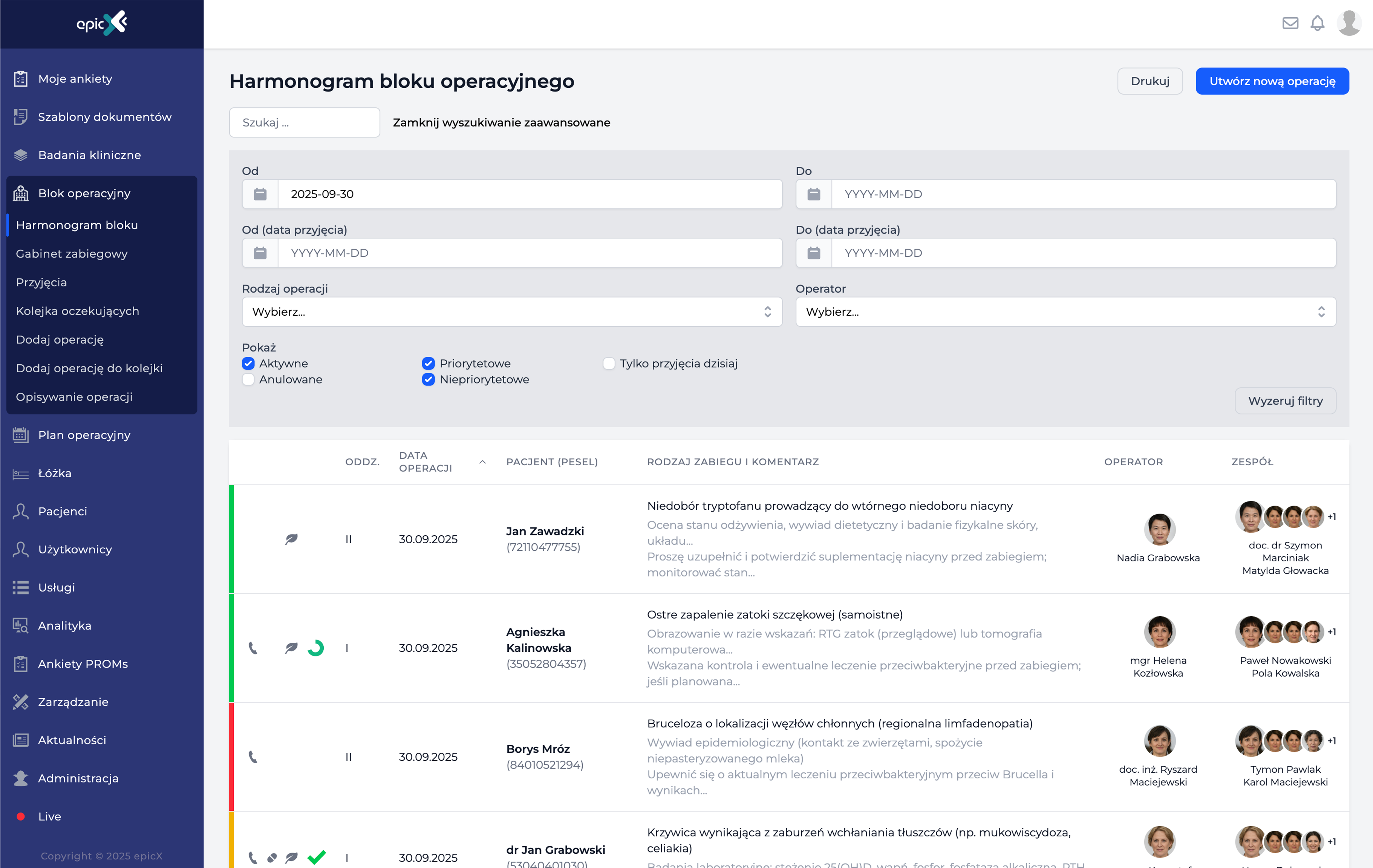This screenshot has width=1373, height=868.
Task: Click calendar icon next to Od date
Action: tap(260, 194)
